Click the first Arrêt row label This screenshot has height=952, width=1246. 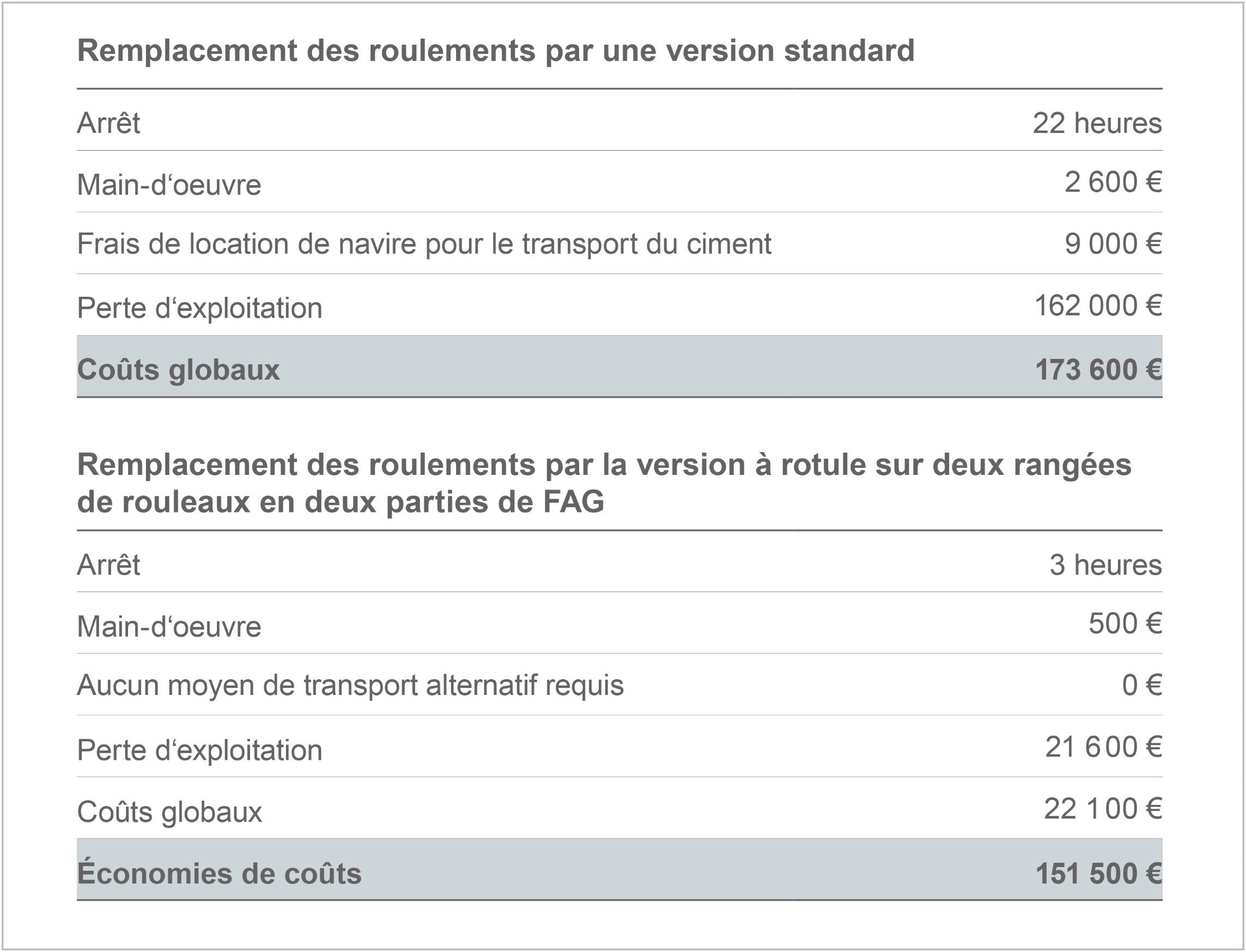108,123
